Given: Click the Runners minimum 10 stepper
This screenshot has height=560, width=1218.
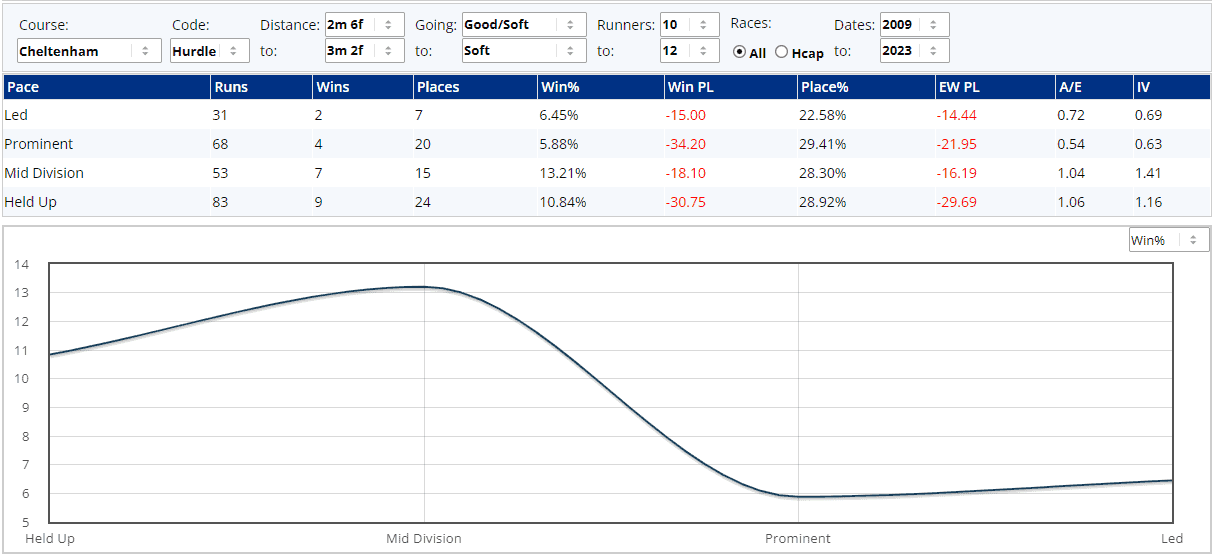Looking at the screenshot, I should point(689,25).
